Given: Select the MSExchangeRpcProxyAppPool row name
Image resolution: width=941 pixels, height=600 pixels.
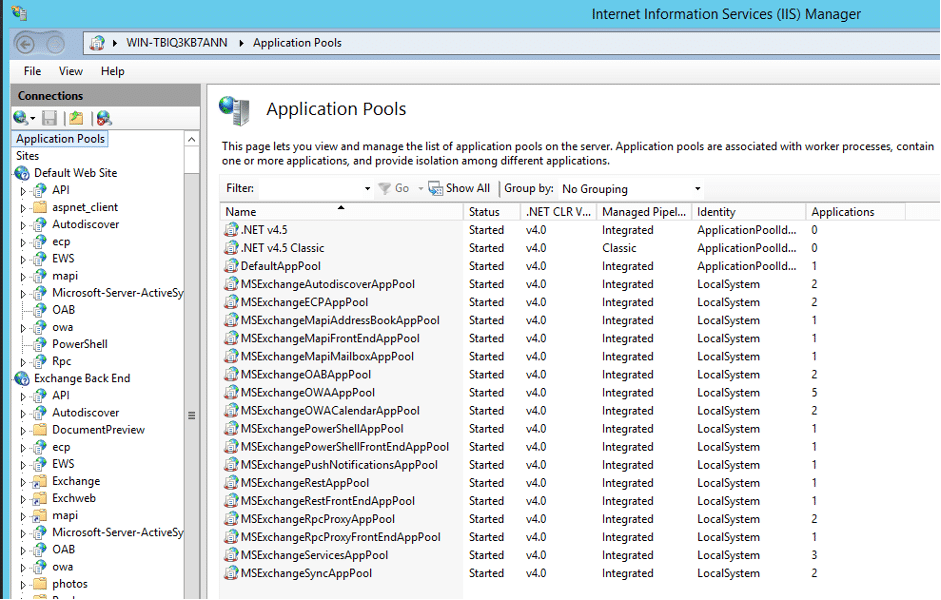Looking at the screenshot, I should click(318, 519).
